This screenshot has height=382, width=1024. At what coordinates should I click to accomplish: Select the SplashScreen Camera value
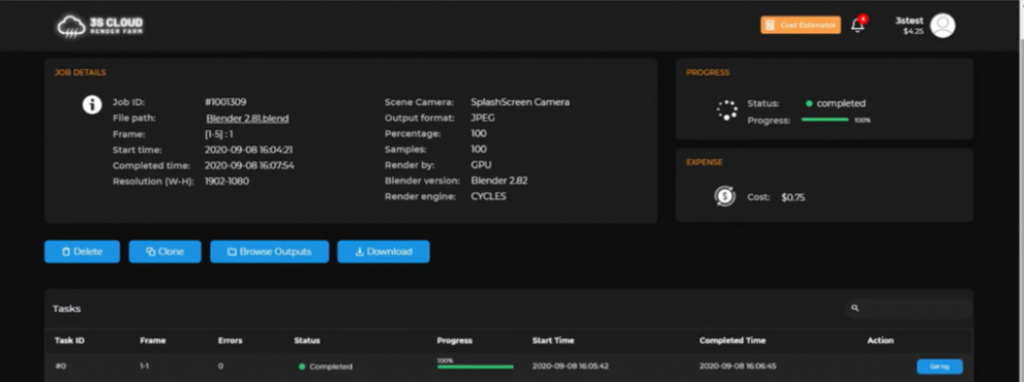(520, 103)
